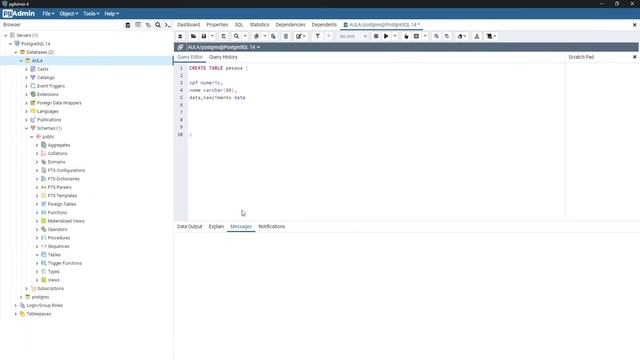Switch to the Properties tab
The height and width of the screenshot is (360, 640).
[217, 25]
